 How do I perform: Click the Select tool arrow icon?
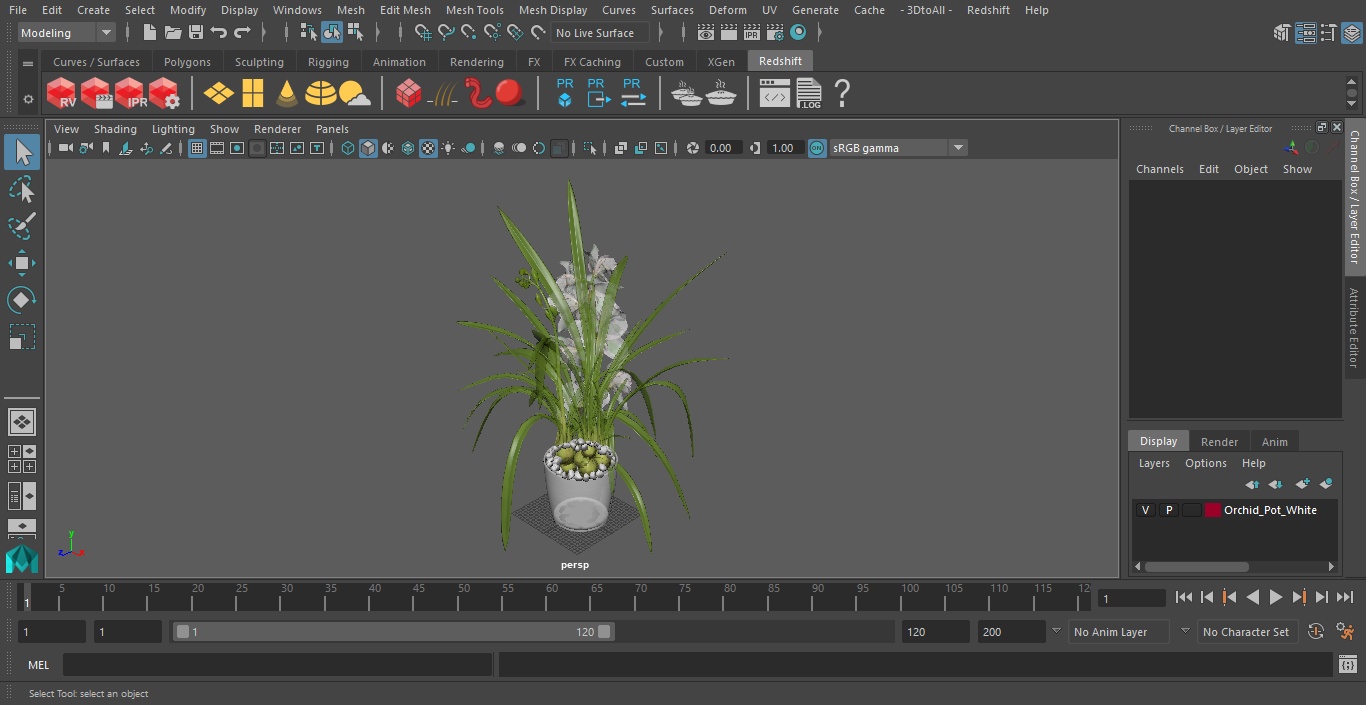[21, 153]
